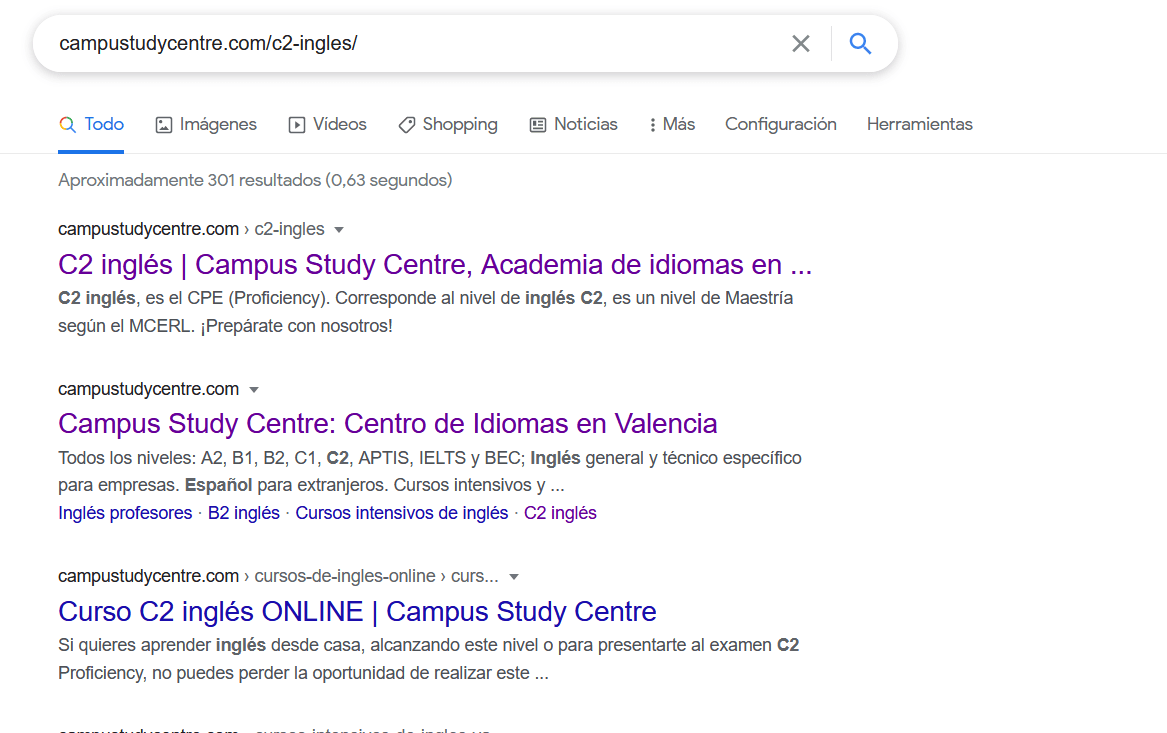
Task: Click the Noticias newspaper icon
Action: (x=537, y=125)
